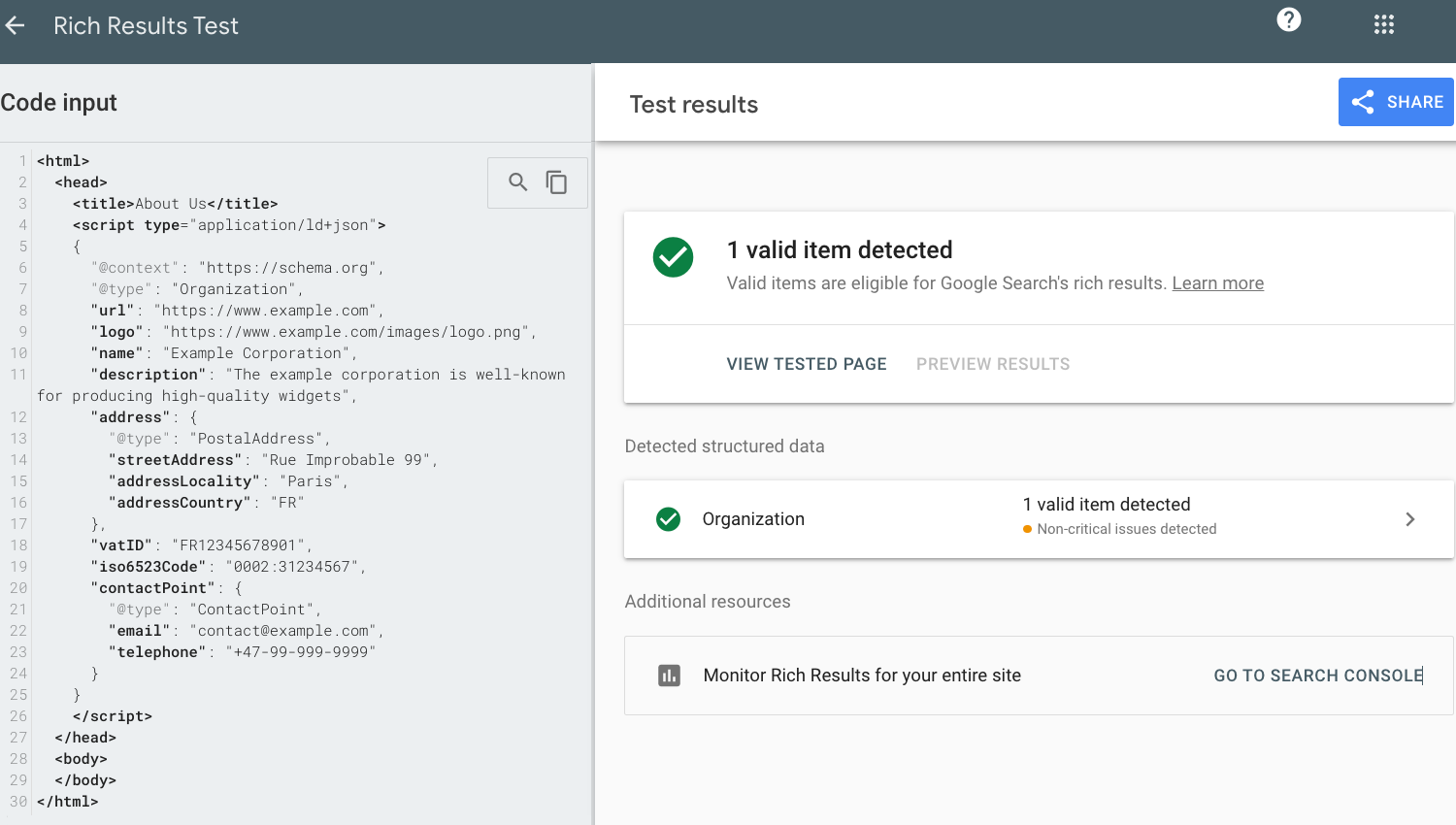Click the share icon in Share button

[x=1363, y=102]
